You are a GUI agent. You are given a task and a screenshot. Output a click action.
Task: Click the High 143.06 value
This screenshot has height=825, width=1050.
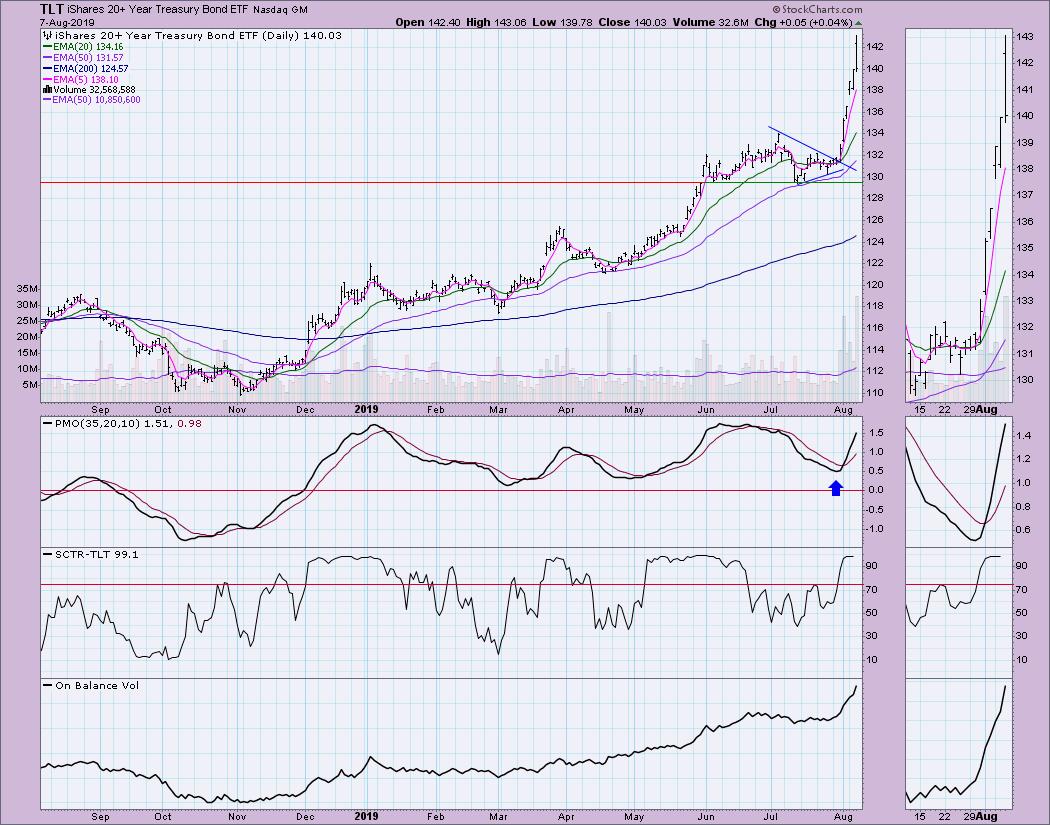pos(497,22)
